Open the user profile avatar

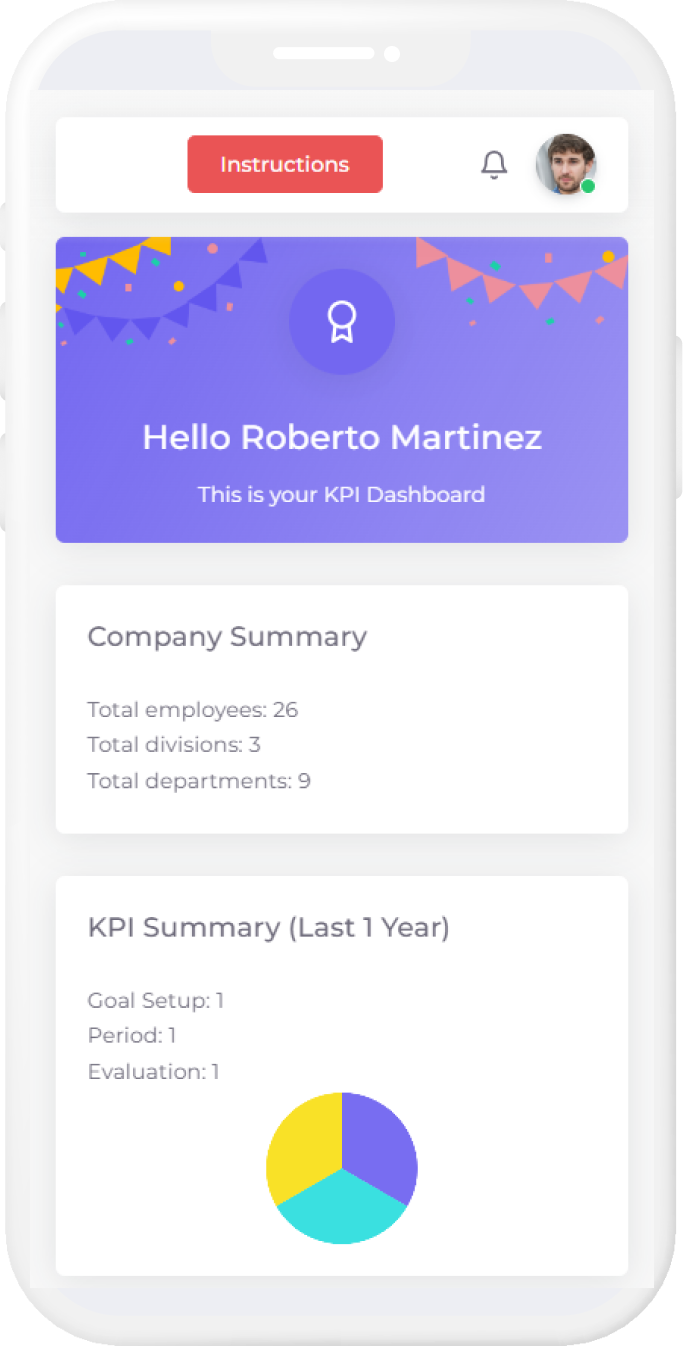click(x=564, y=163)
